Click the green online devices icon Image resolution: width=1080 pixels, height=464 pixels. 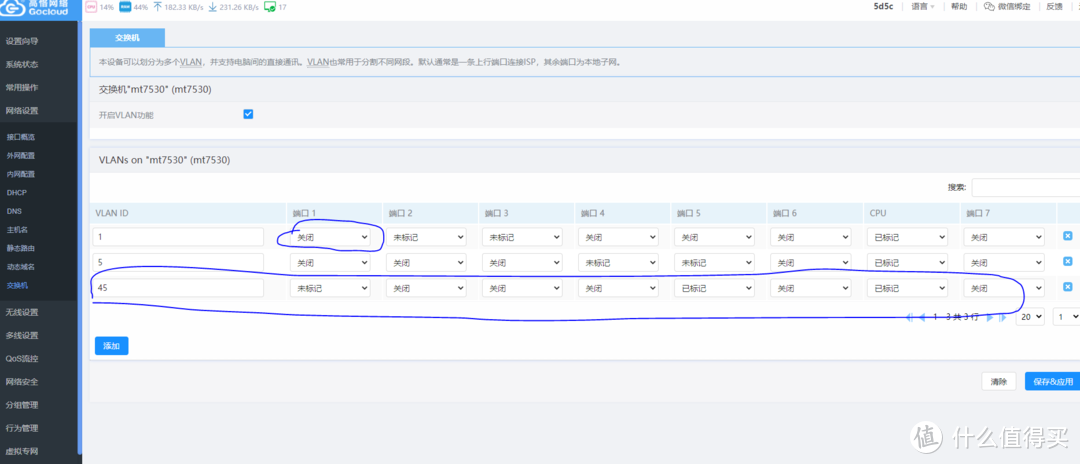click(270, 7)
